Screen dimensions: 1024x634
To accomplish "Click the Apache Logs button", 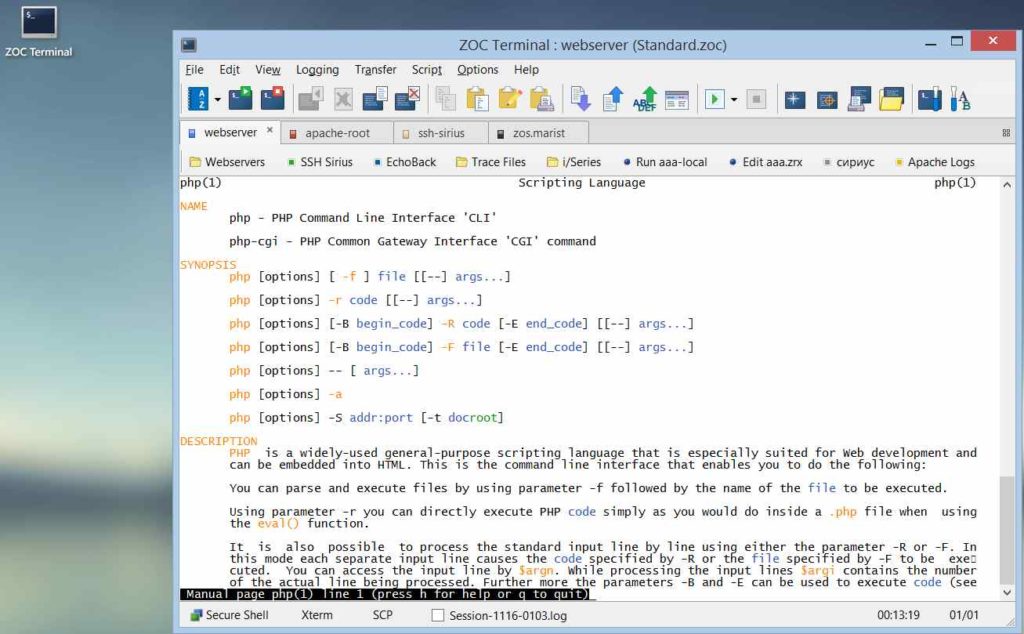I will tap(935, 162).
